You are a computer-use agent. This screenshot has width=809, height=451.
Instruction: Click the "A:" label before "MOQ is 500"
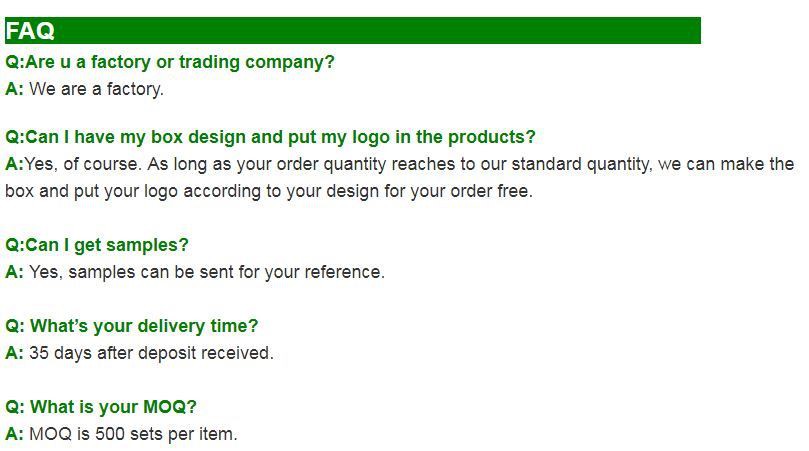14,434
